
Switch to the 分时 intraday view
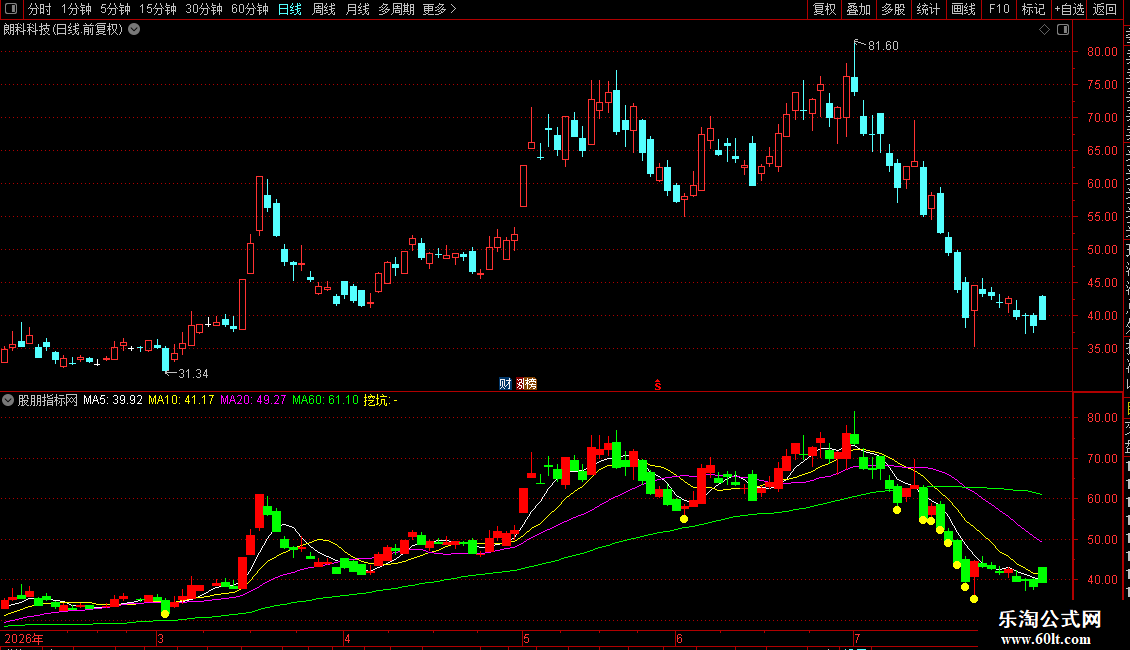click(40, 9)
